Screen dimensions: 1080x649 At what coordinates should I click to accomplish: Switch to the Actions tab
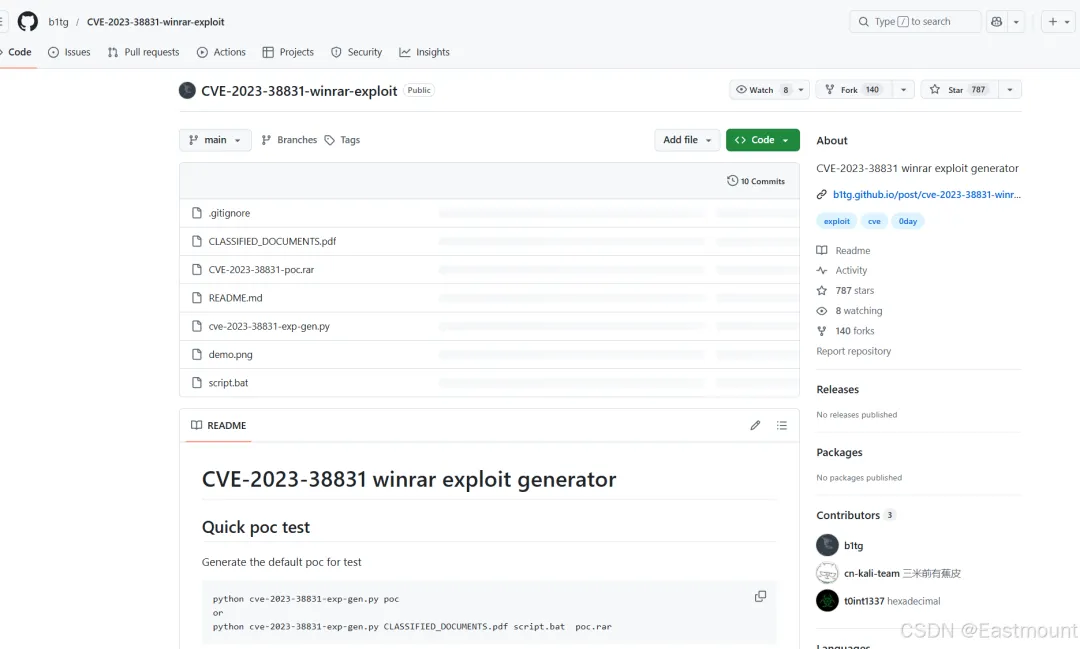point(221,52)
